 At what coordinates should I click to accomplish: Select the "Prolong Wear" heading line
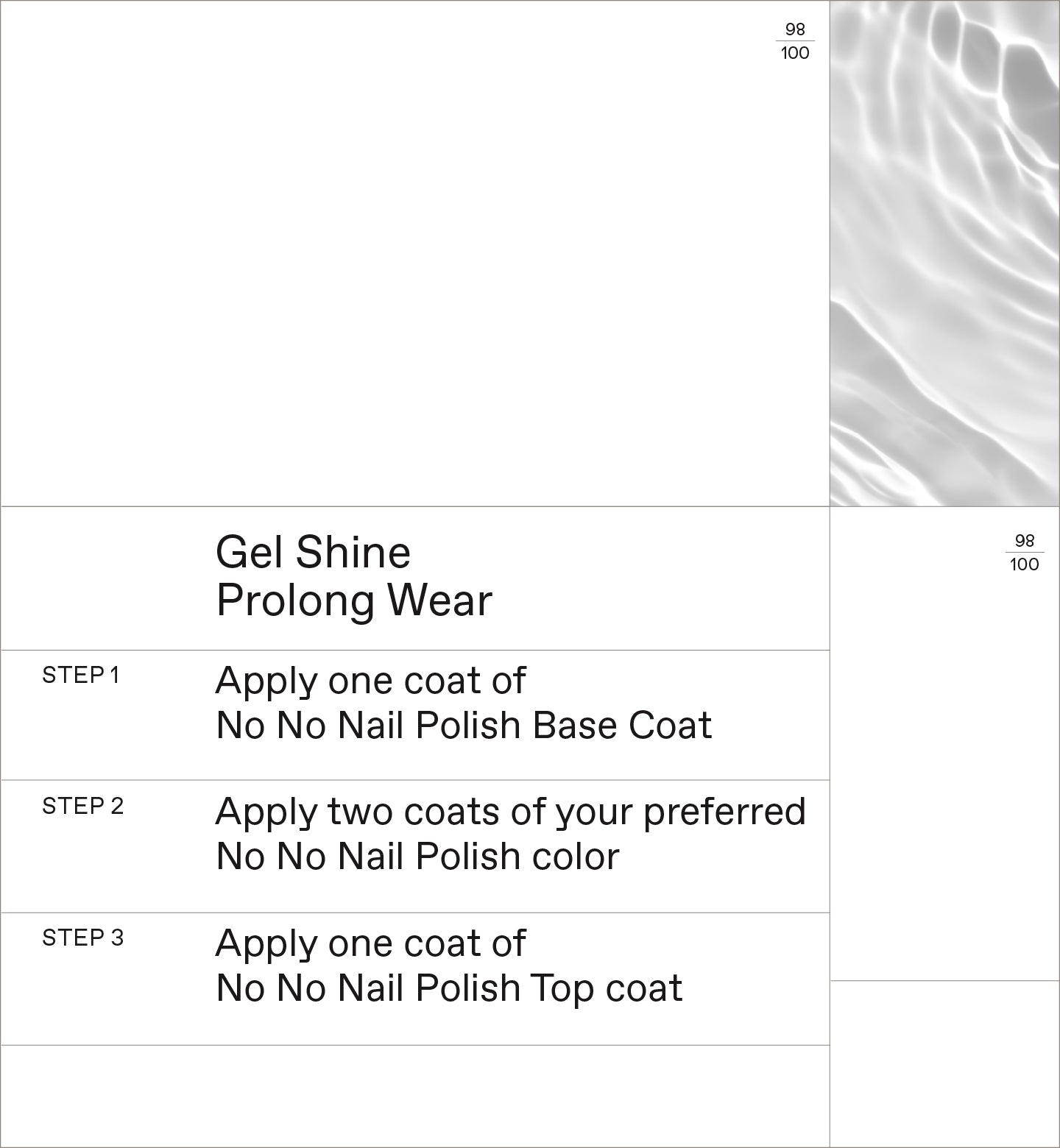click(x=353, y=600)
